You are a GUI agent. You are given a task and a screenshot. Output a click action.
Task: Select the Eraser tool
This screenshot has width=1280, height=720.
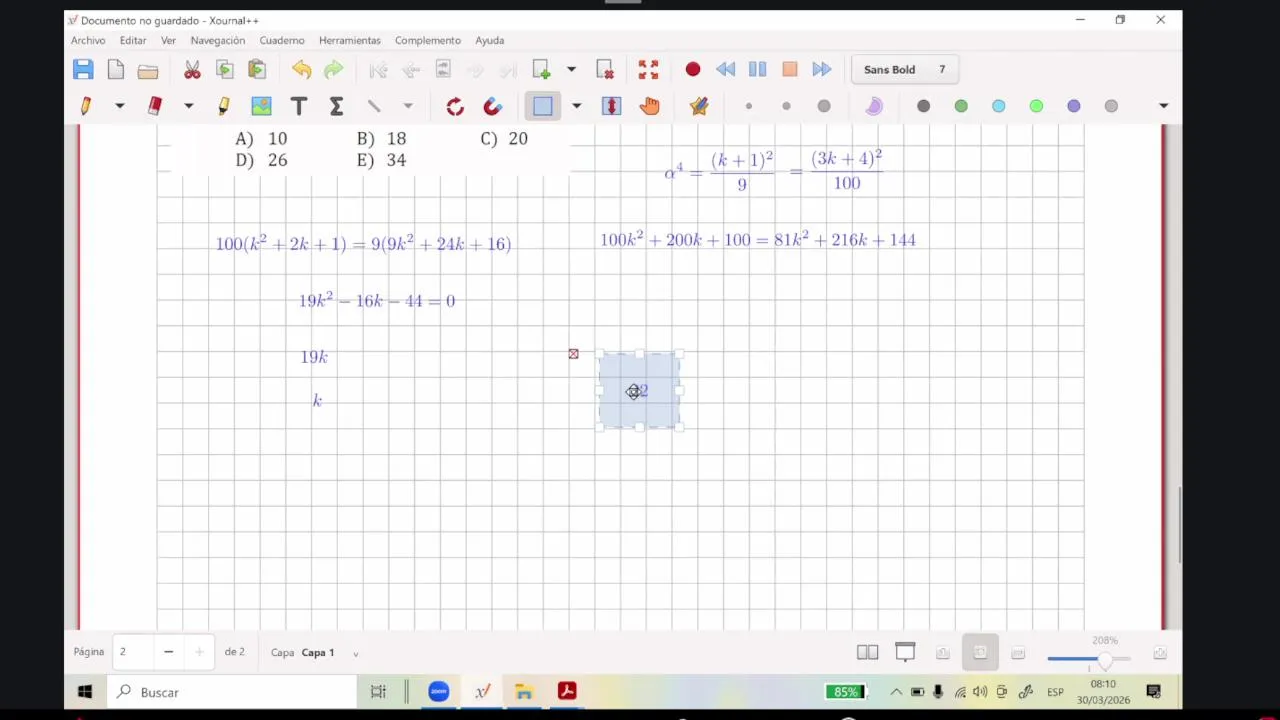point(155,105)
